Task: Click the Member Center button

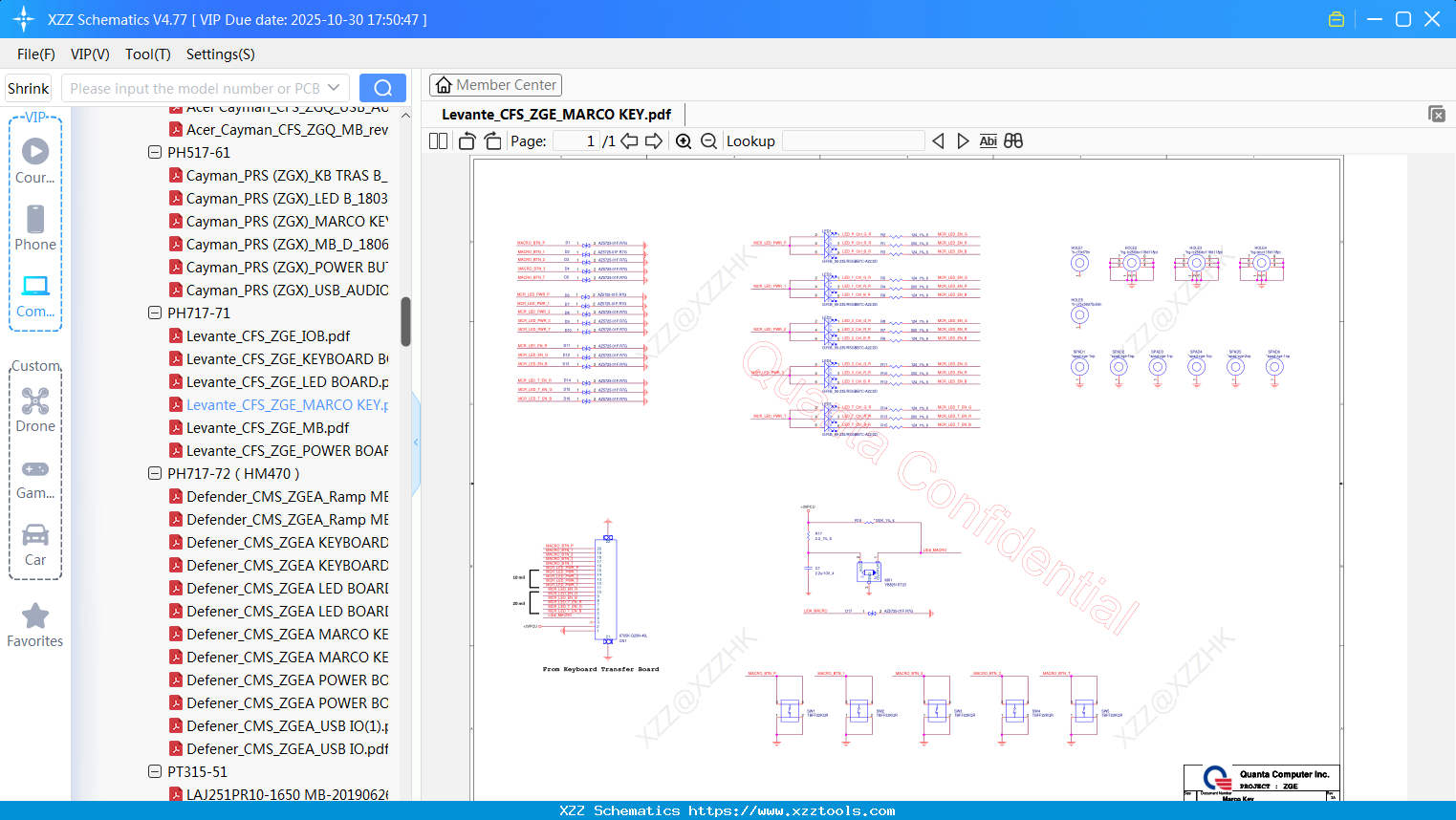Action: coord(495,85)
